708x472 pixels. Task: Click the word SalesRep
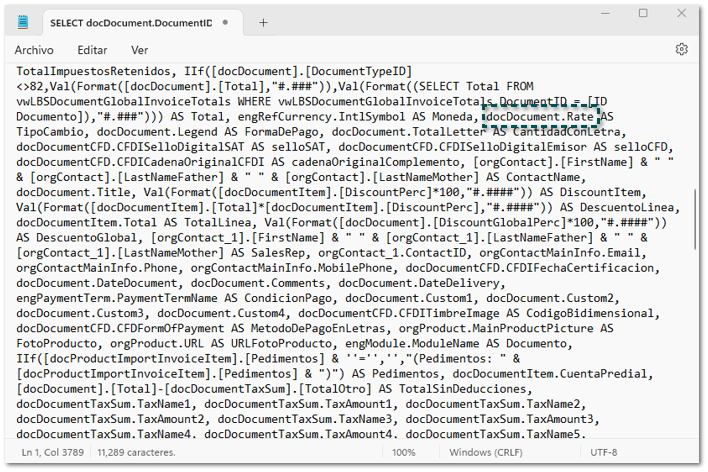pos(278,253)
